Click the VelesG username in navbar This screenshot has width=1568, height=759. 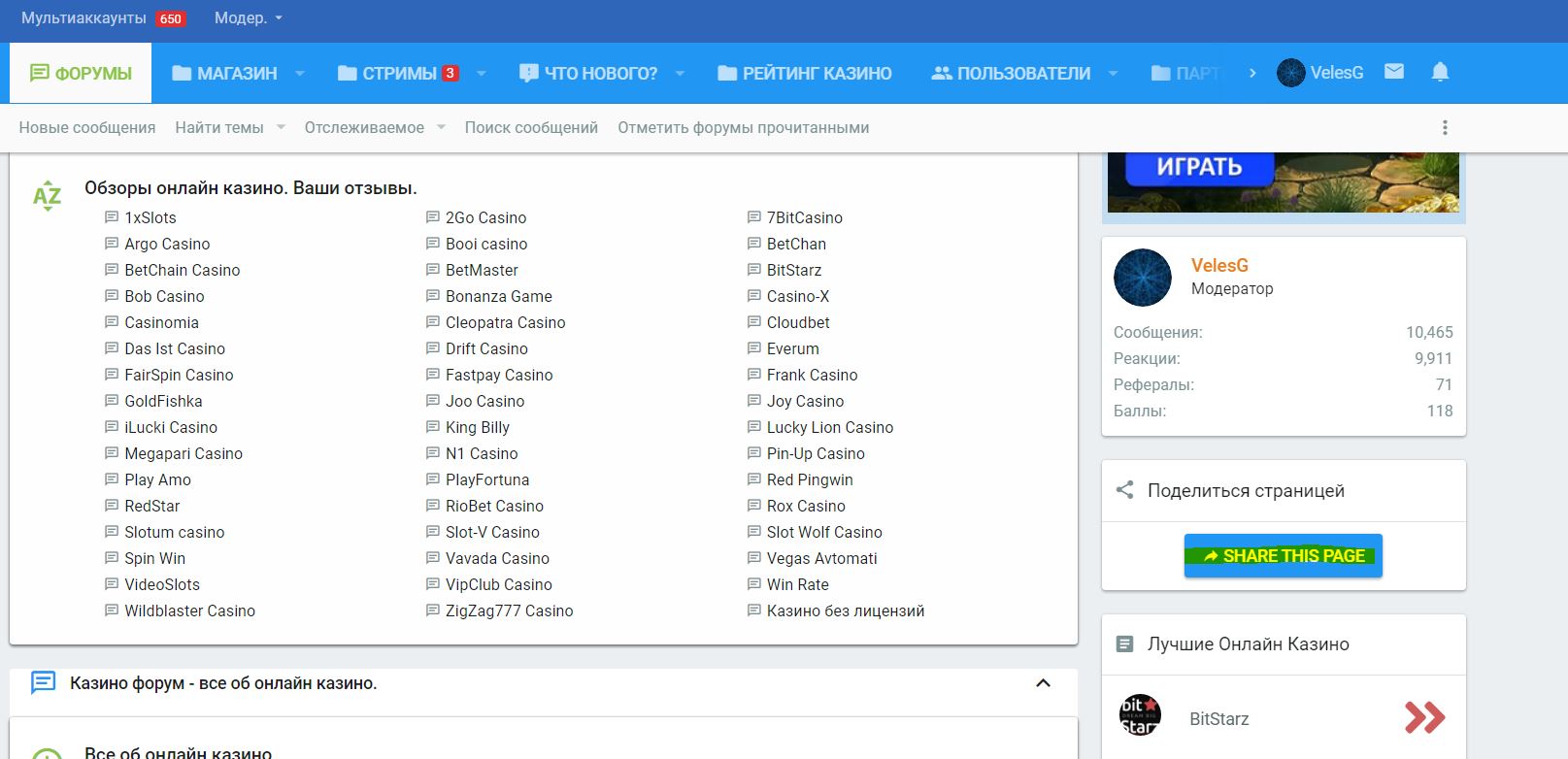click(1337, 73)
